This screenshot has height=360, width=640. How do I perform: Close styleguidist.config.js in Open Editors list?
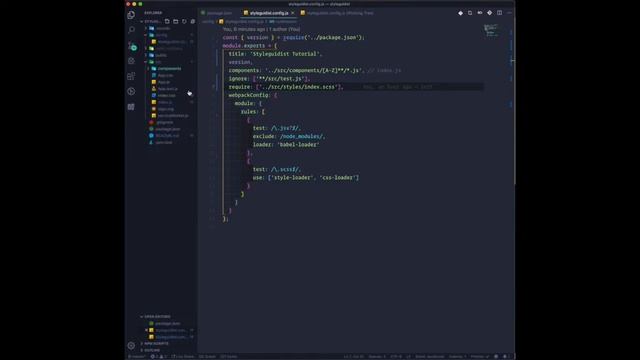point(147,330)
